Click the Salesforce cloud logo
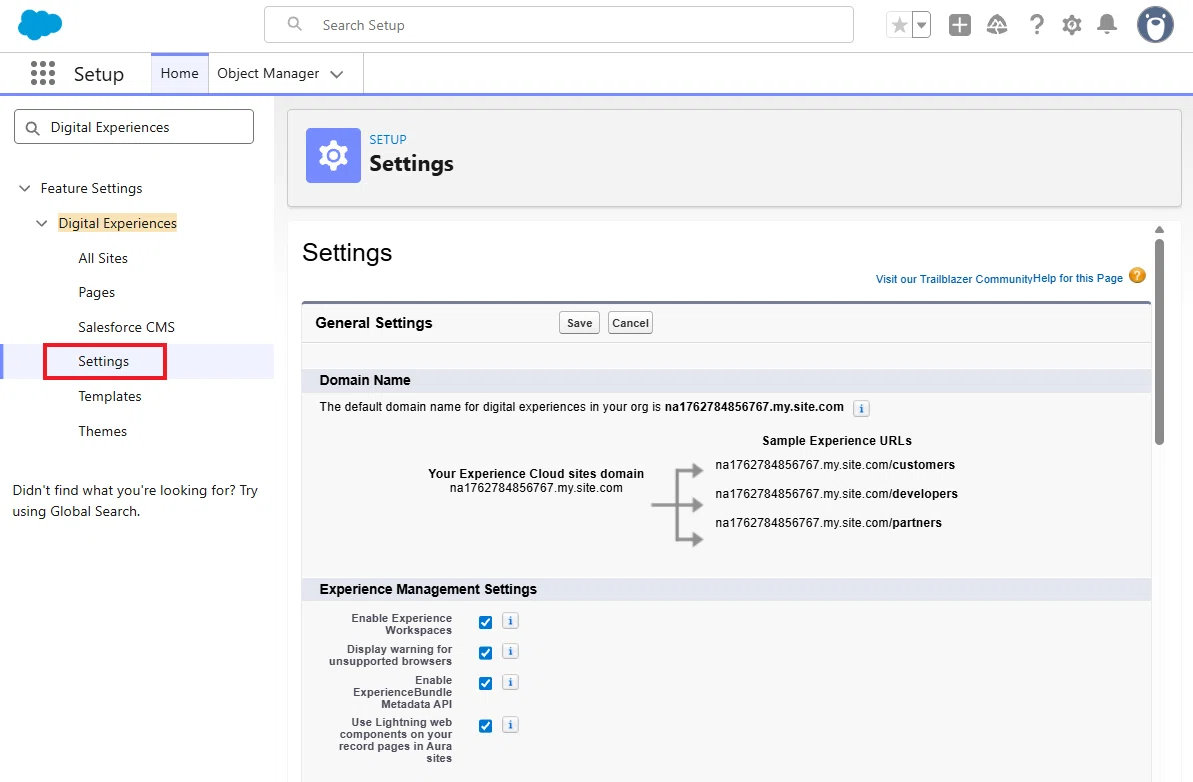The width and height of the screenshot is (1193, 782). pyautogui.click(x=40, y=25)
